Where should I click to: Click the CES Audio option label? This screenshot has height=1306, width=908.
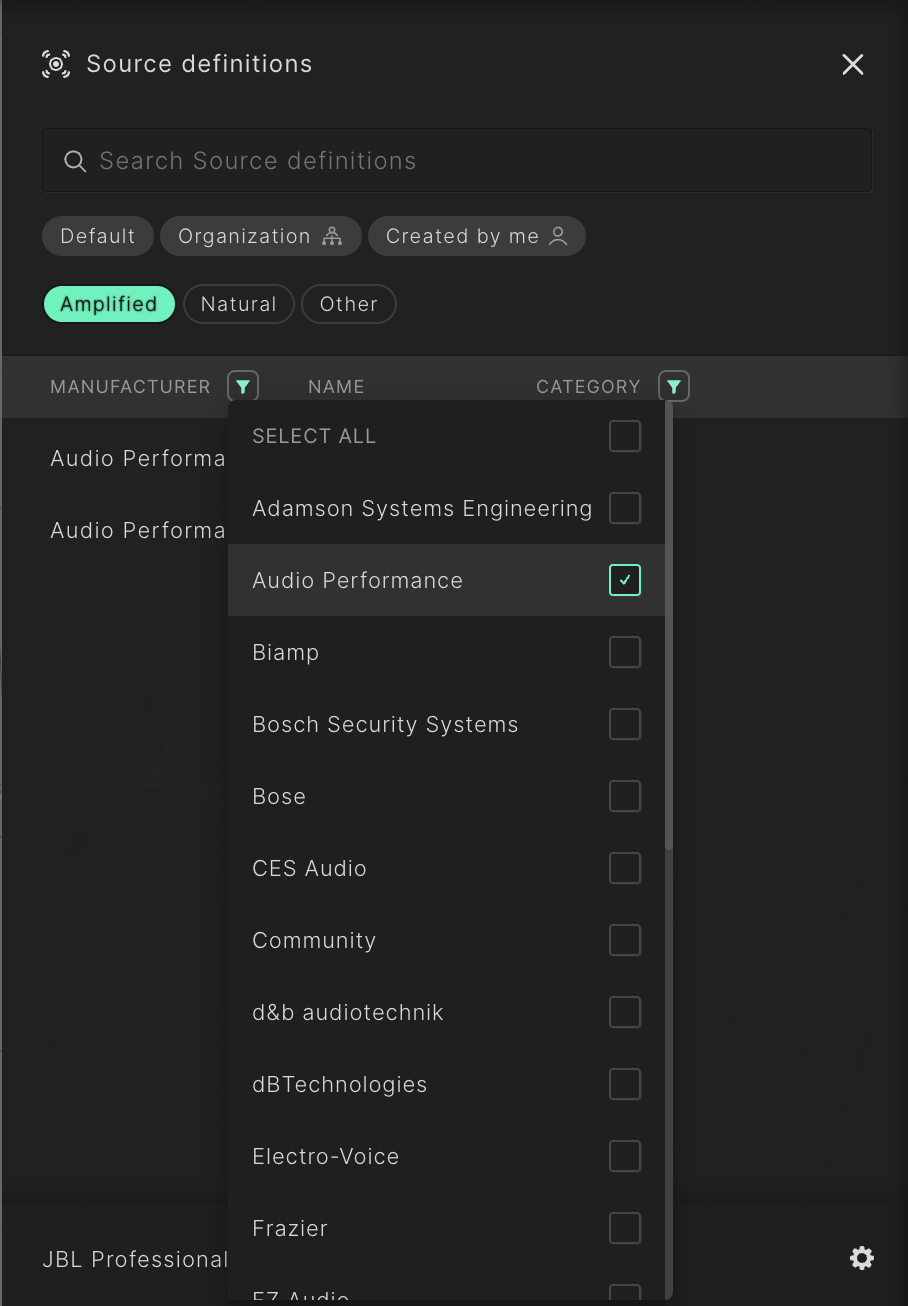click(309, 869)
